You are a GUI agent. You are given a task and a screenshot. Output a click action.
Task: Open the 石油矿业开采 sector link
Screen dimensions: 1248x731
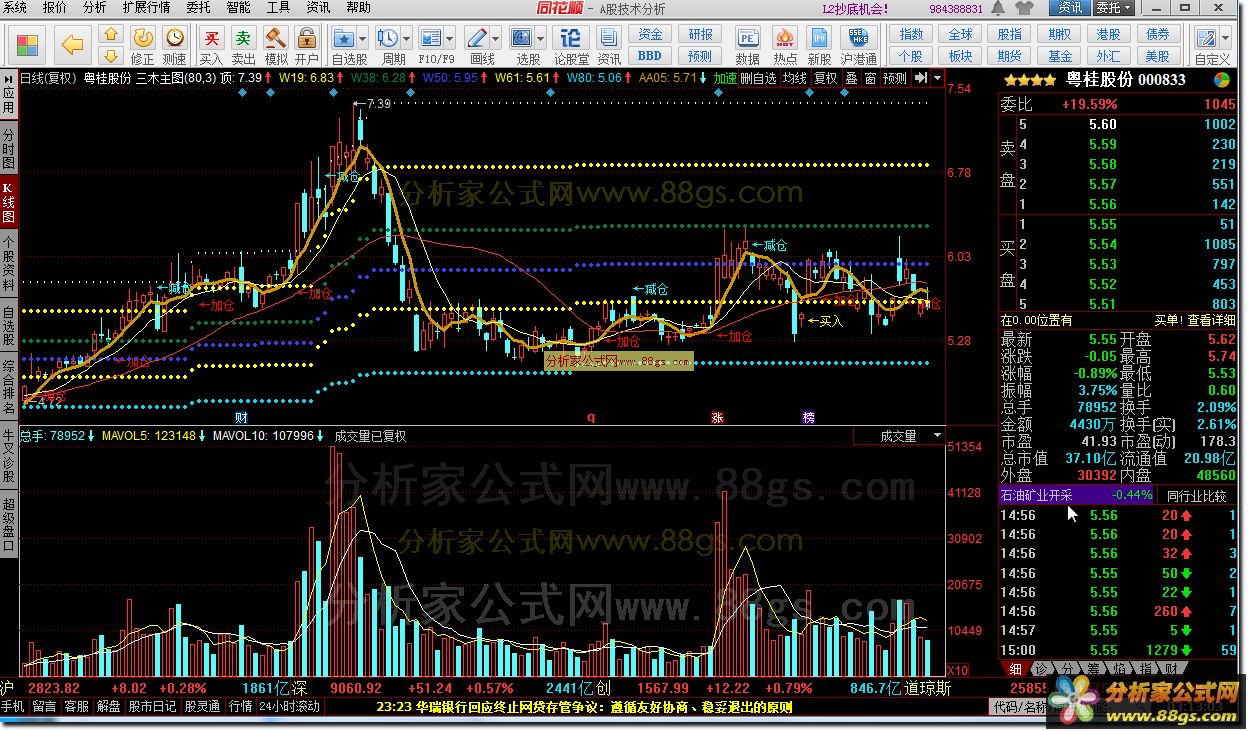coord(1036,495)
